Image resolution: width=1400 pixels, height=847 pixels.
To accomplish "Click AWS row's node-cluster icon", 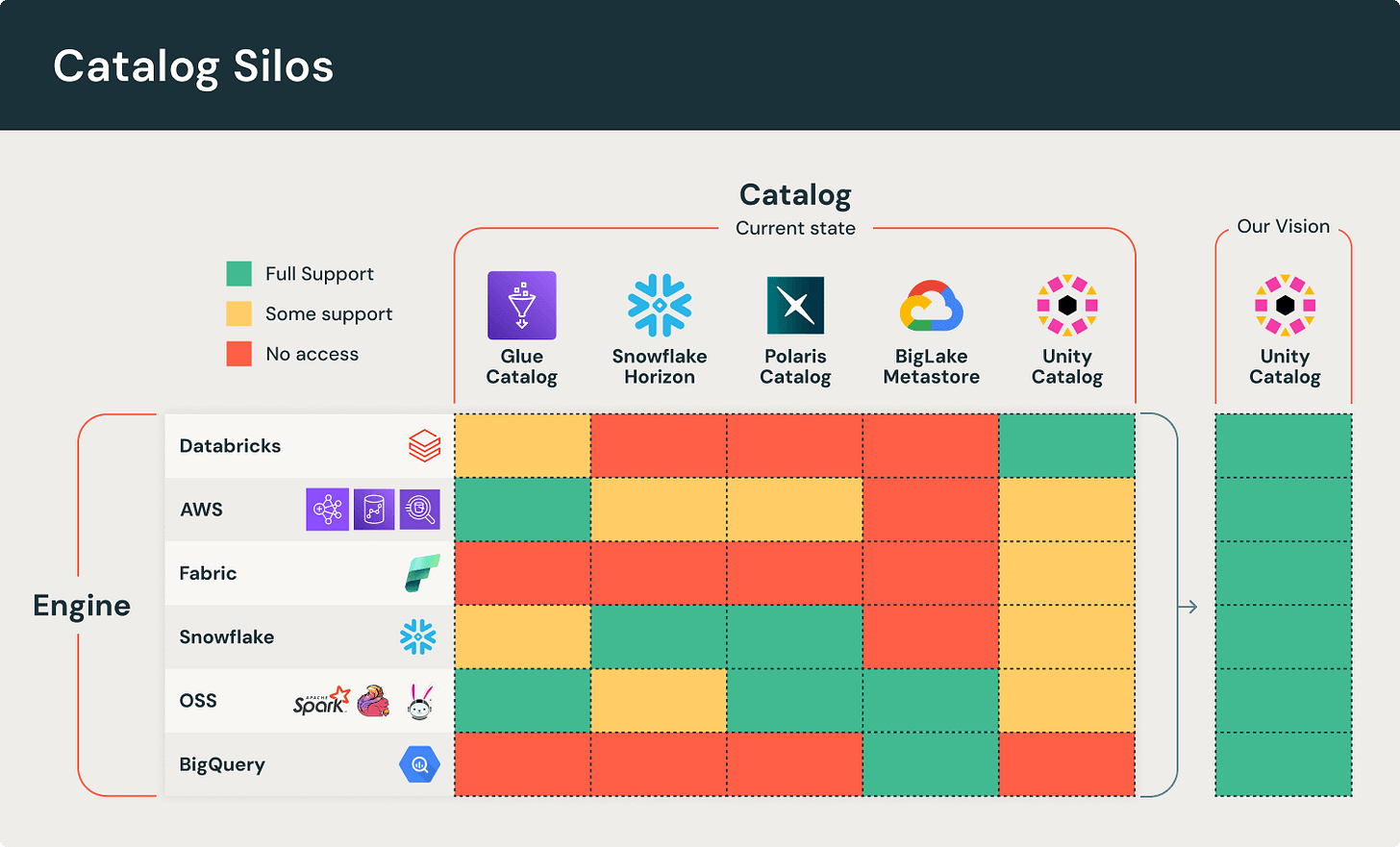I will (327, 510).
